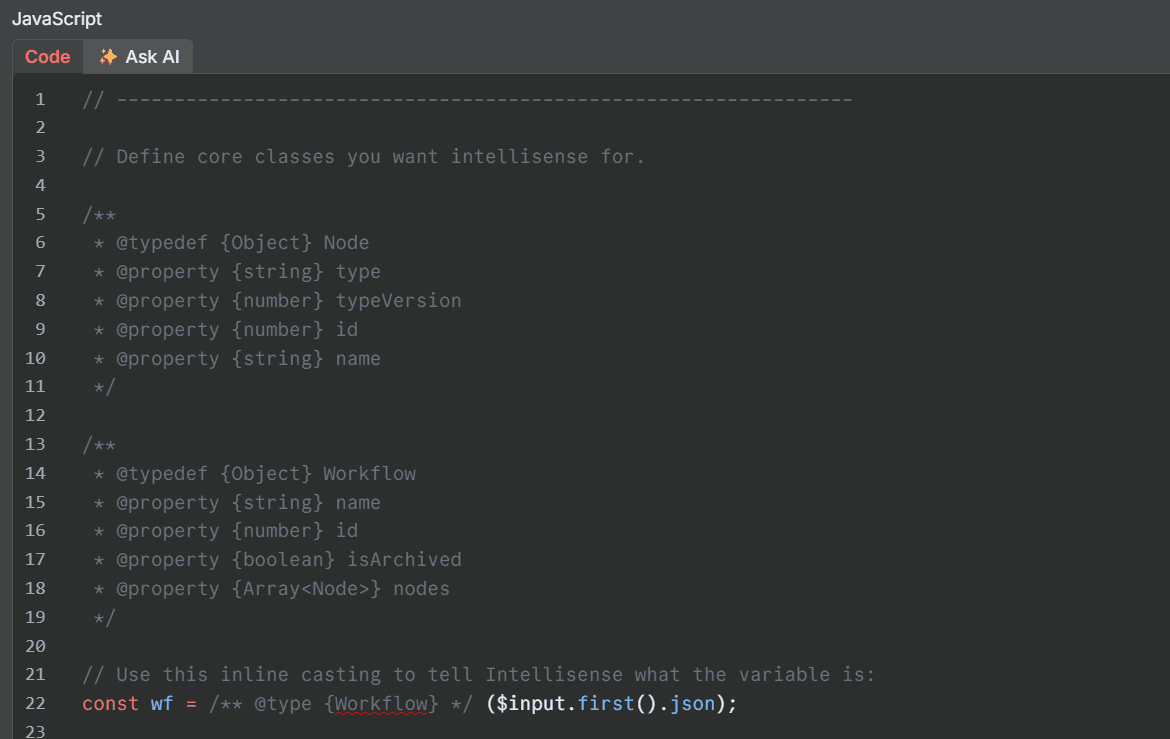Image resolution: width=1170 pixels, height=739 pixels.
Task: Click the sparkle icon beside Ask AI
Action: pos(108,57)
